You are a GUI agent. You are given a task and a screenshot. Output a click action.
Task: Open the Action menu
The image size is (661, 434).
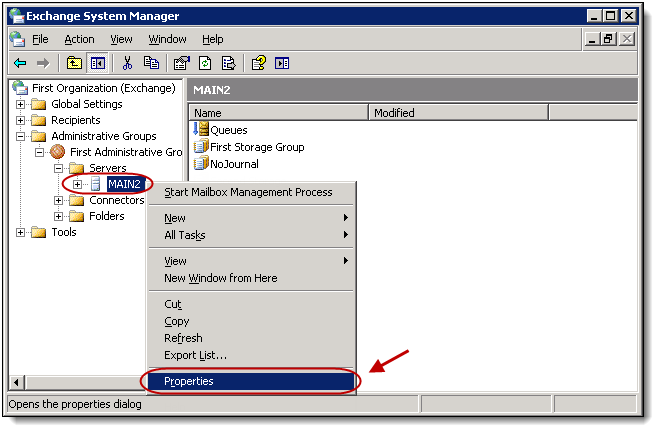(x=79, y=39)
